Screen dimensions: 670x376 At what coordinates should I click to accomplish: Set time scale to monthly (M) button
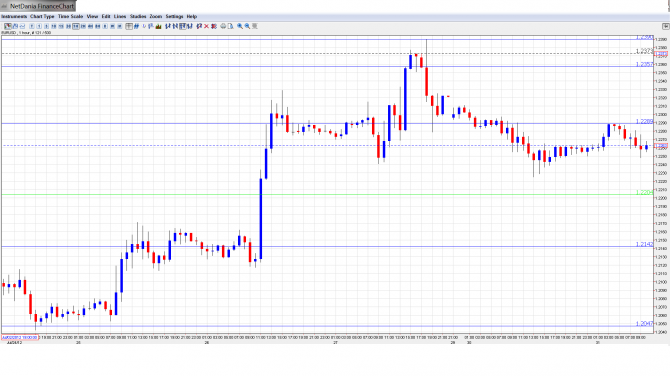(x=120, y=26)
